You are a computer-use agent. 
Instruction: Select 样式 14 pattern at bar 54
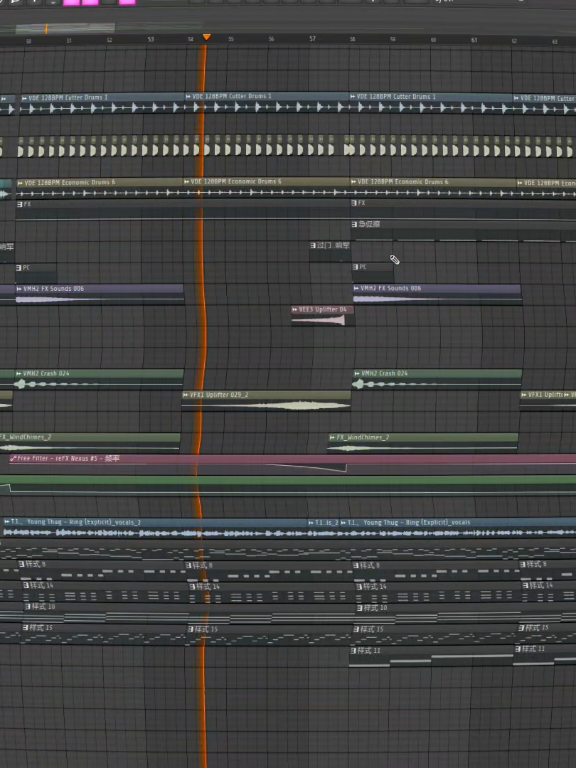[272, 592]
